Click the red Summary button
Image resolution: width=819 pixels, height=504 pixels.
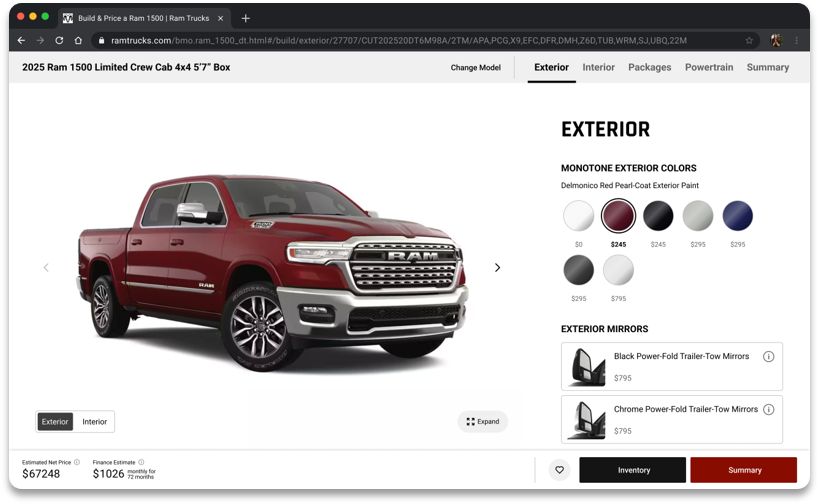click(744, 470)
